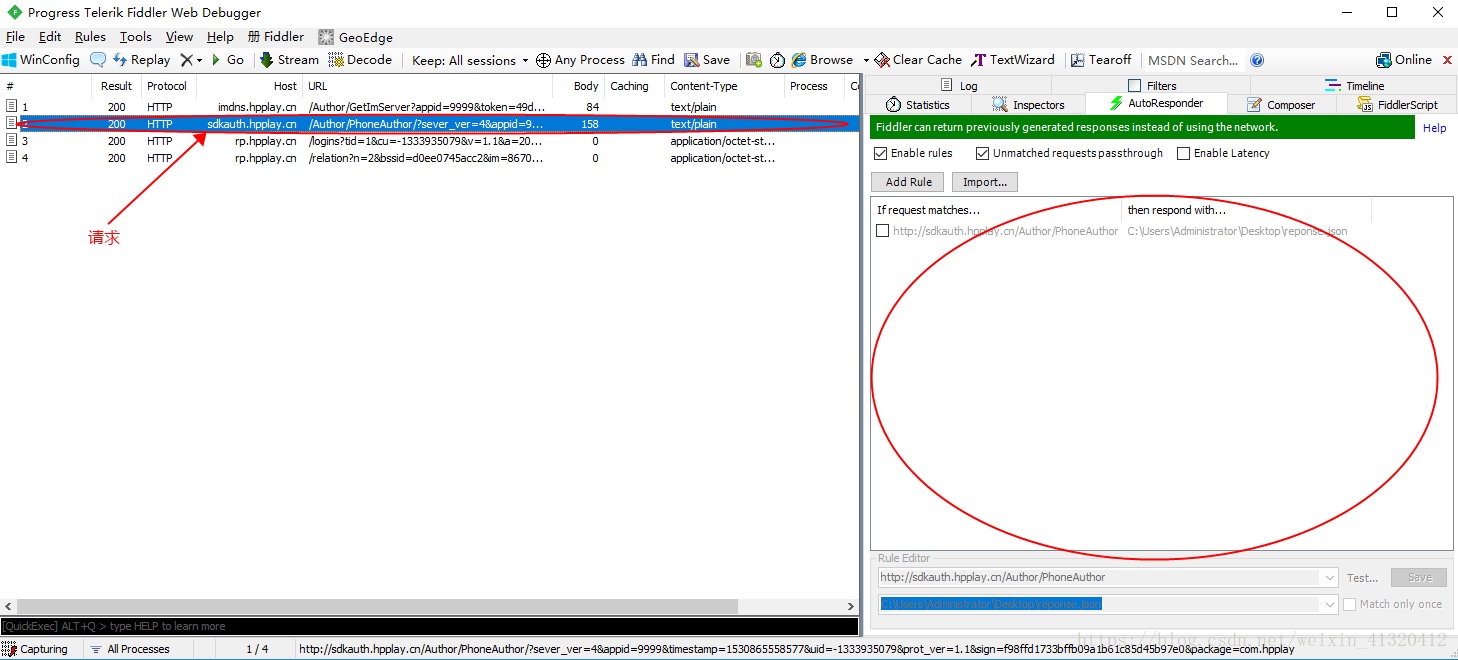1458x660 pixels.
Task: Click the camera screenshot icon
Action: click(x=754, y=60)
